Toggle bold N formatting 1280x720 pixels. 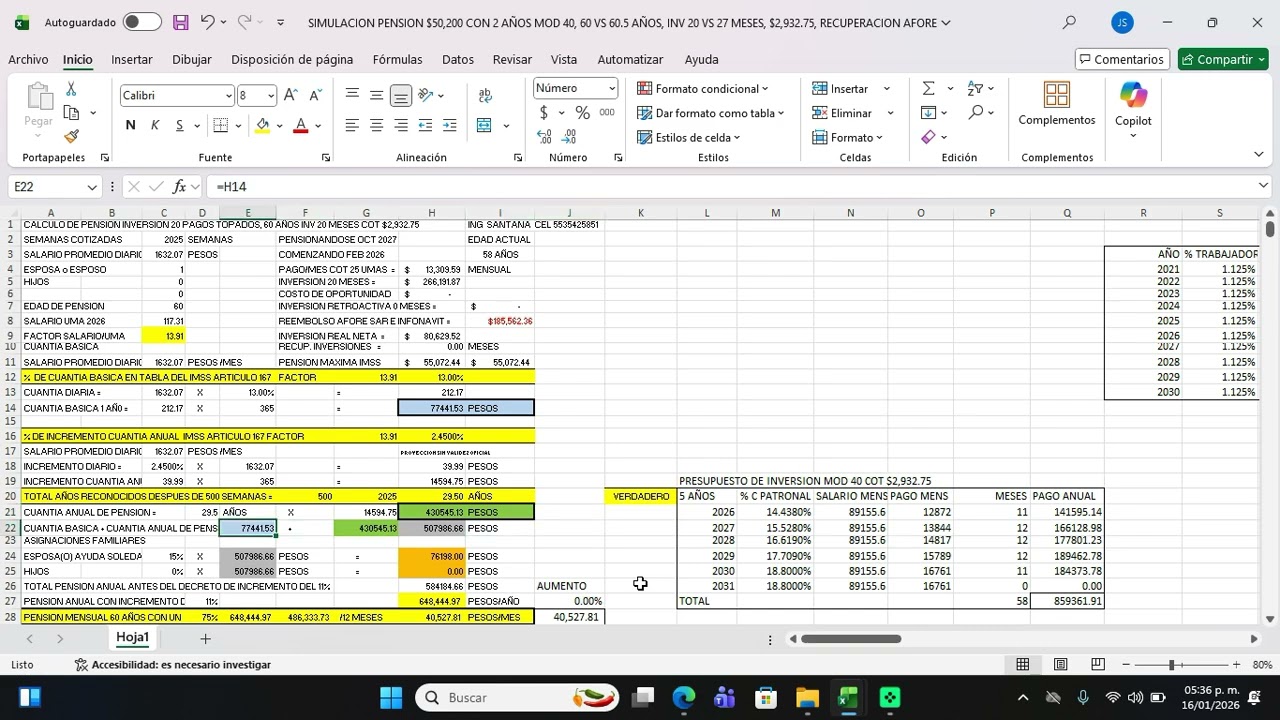[x=130, y=125]
